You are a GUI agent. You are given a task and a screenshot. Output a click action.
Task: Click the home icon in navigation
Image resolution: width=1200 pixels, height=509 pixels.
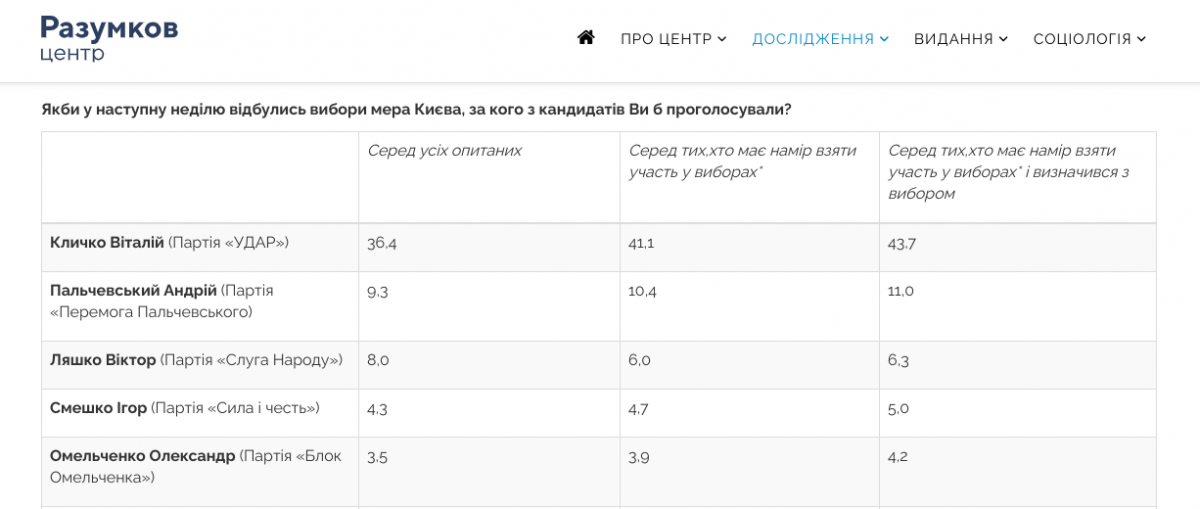tap(586, 38)
